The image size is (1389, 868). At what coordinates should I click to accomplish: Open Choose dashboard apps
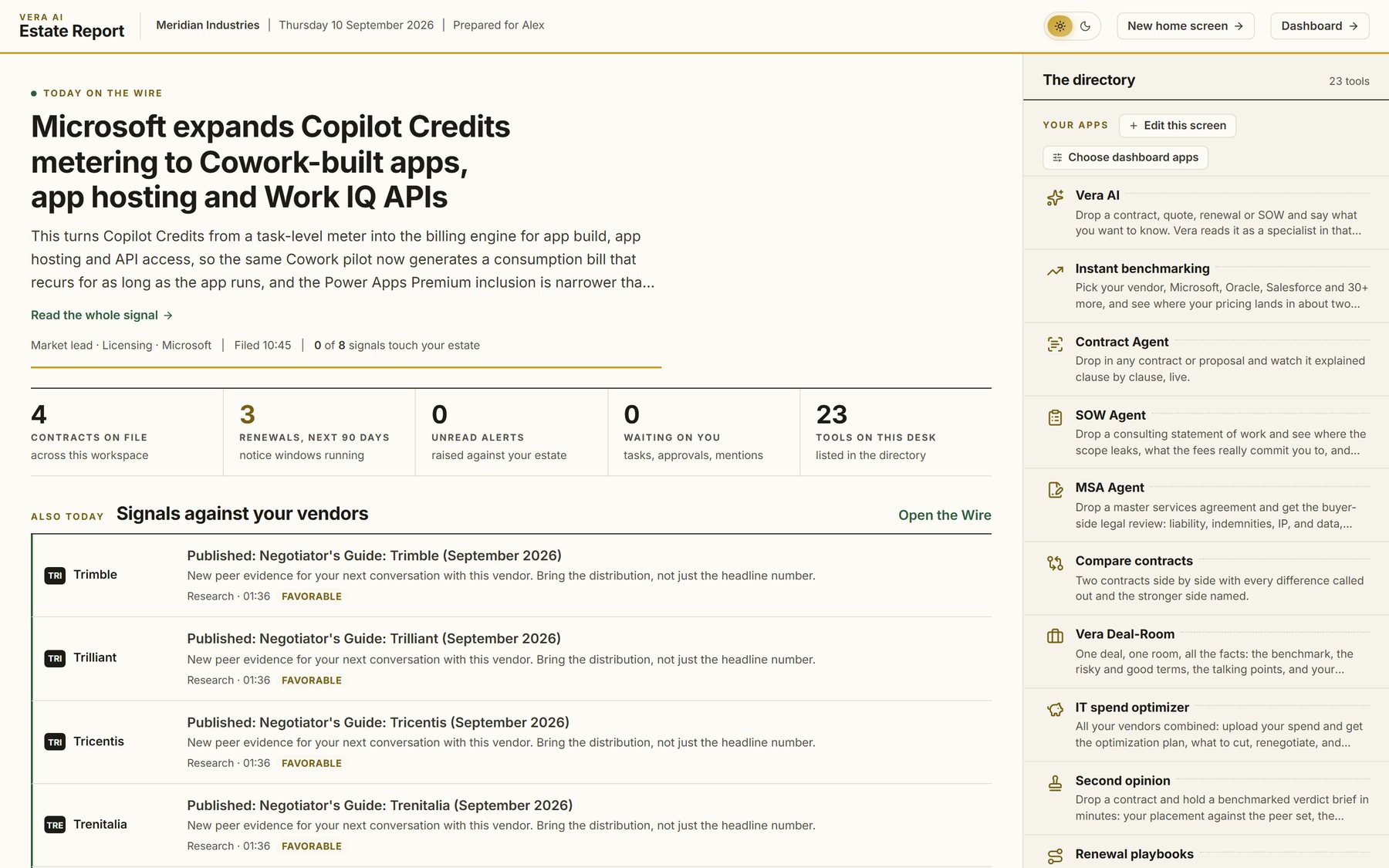pyautogui.click(x=1125, y=157)
